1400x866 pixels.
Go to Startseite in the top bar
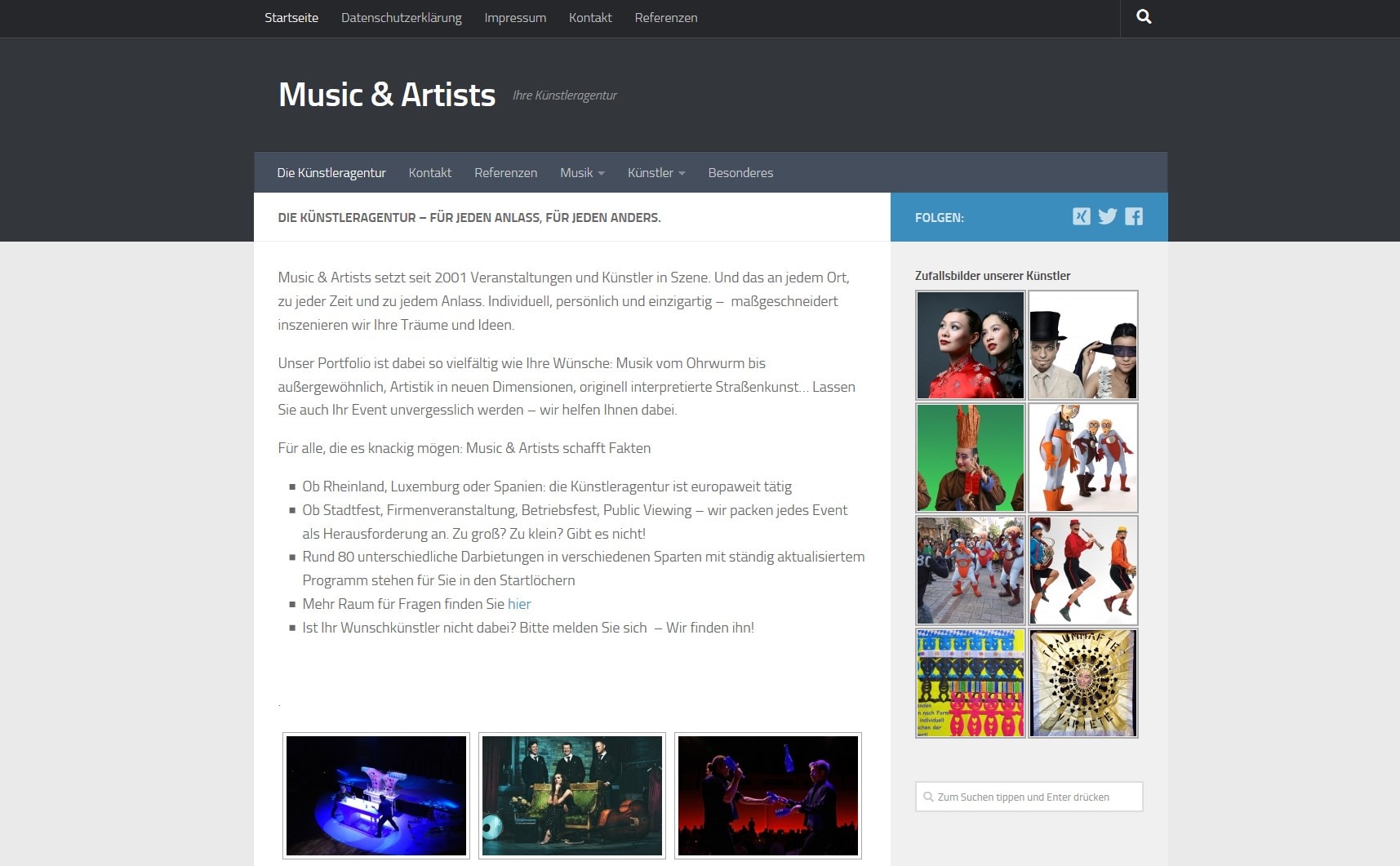291,17
